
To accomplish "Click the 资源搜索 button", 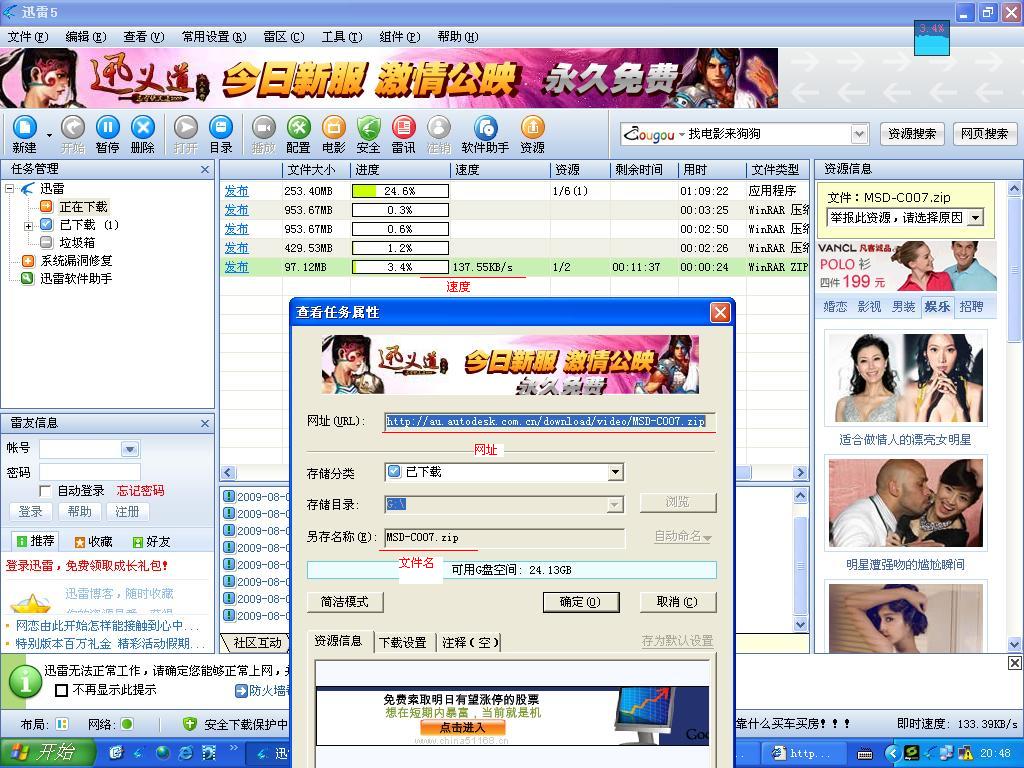I will pos(912,135).
